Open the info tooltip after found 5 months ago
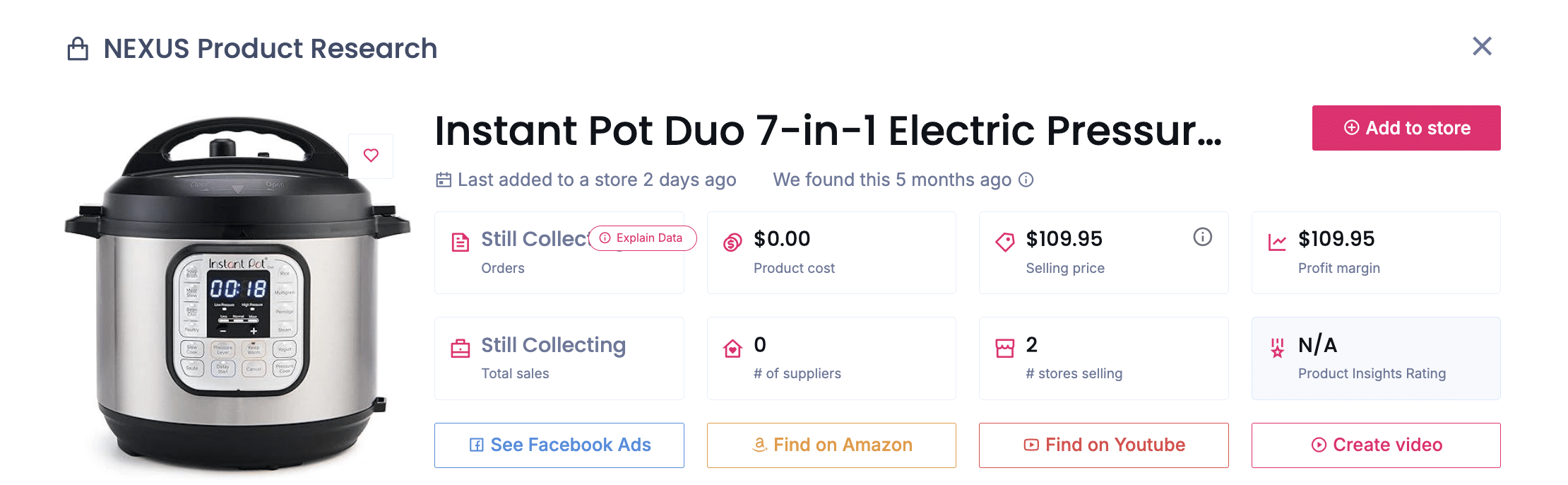 point(1026,180)
